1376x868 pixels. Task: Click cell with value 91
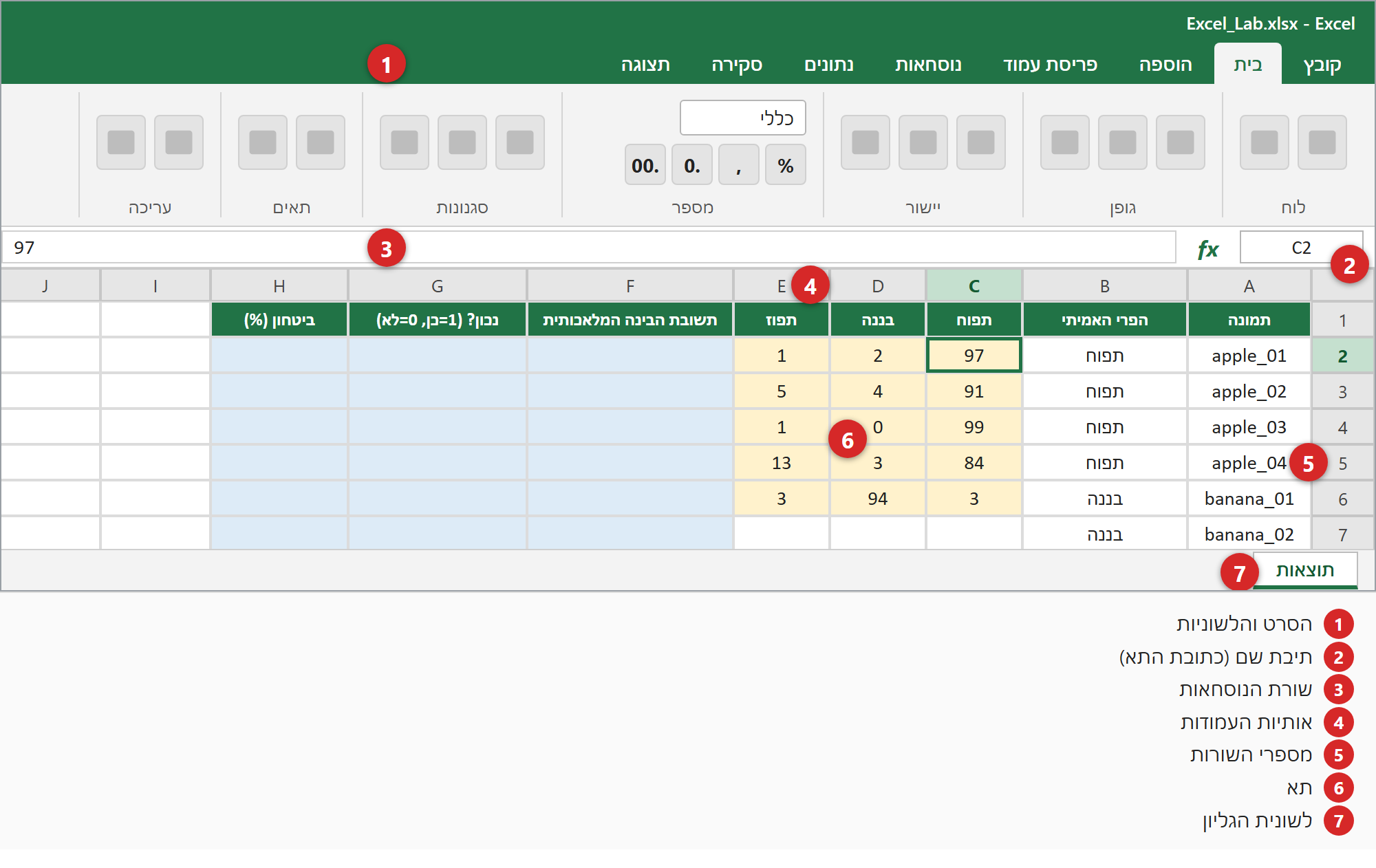point(974,391)
